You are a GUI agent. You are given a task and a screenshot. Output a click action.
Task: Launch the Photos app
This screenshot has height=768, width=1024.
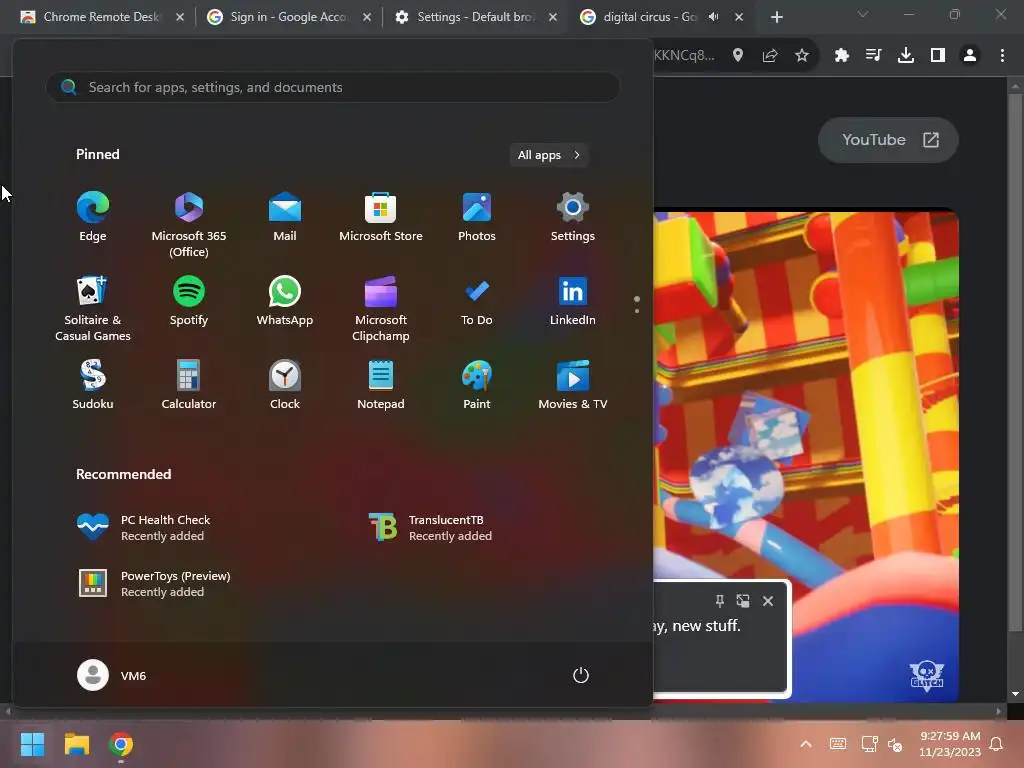point(477,218)
